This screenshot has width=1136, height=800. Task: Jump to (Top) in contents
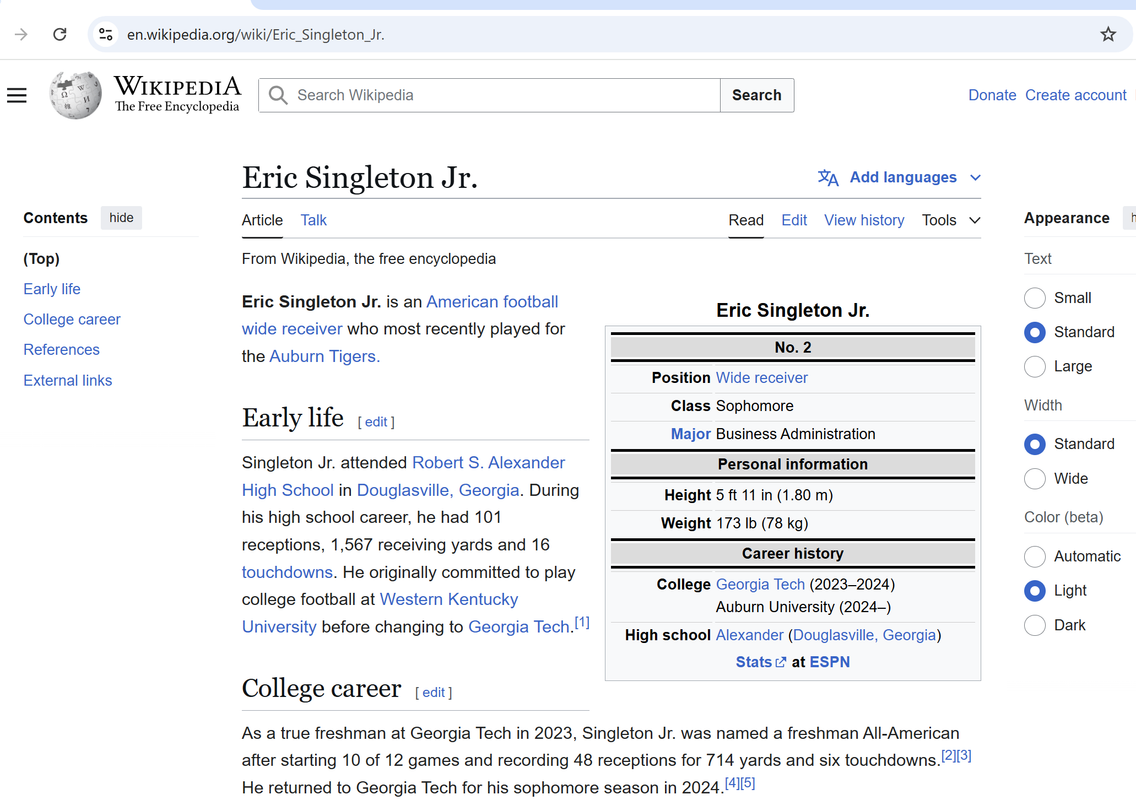(41, 259)
